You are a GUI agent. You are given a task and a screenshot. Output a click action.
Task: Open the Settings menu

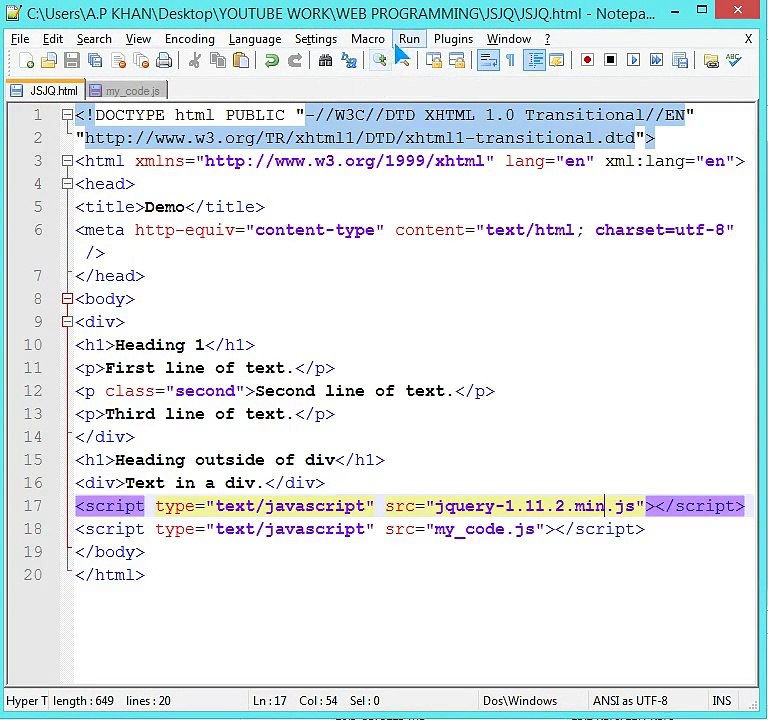pos(315,39)
